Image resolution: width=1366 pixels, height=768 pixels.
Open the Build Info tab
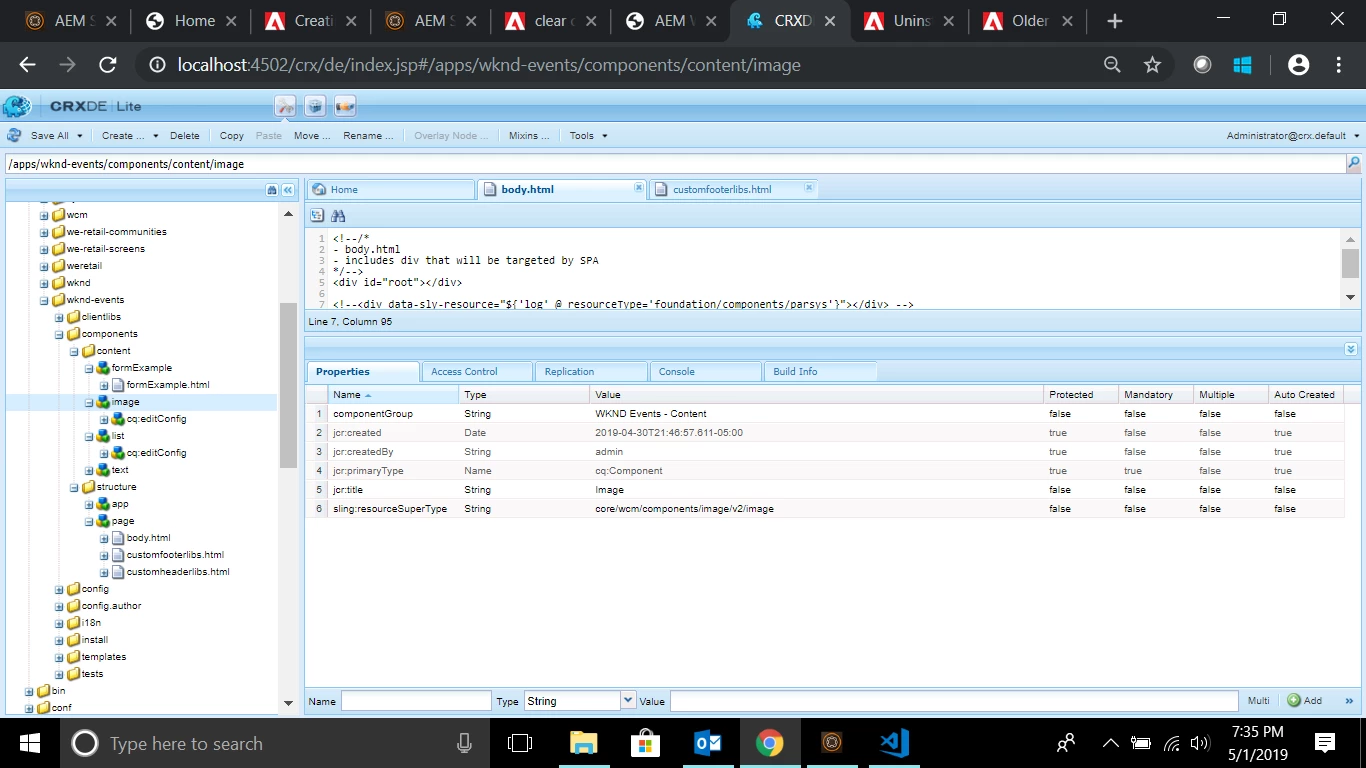[819, 371]
